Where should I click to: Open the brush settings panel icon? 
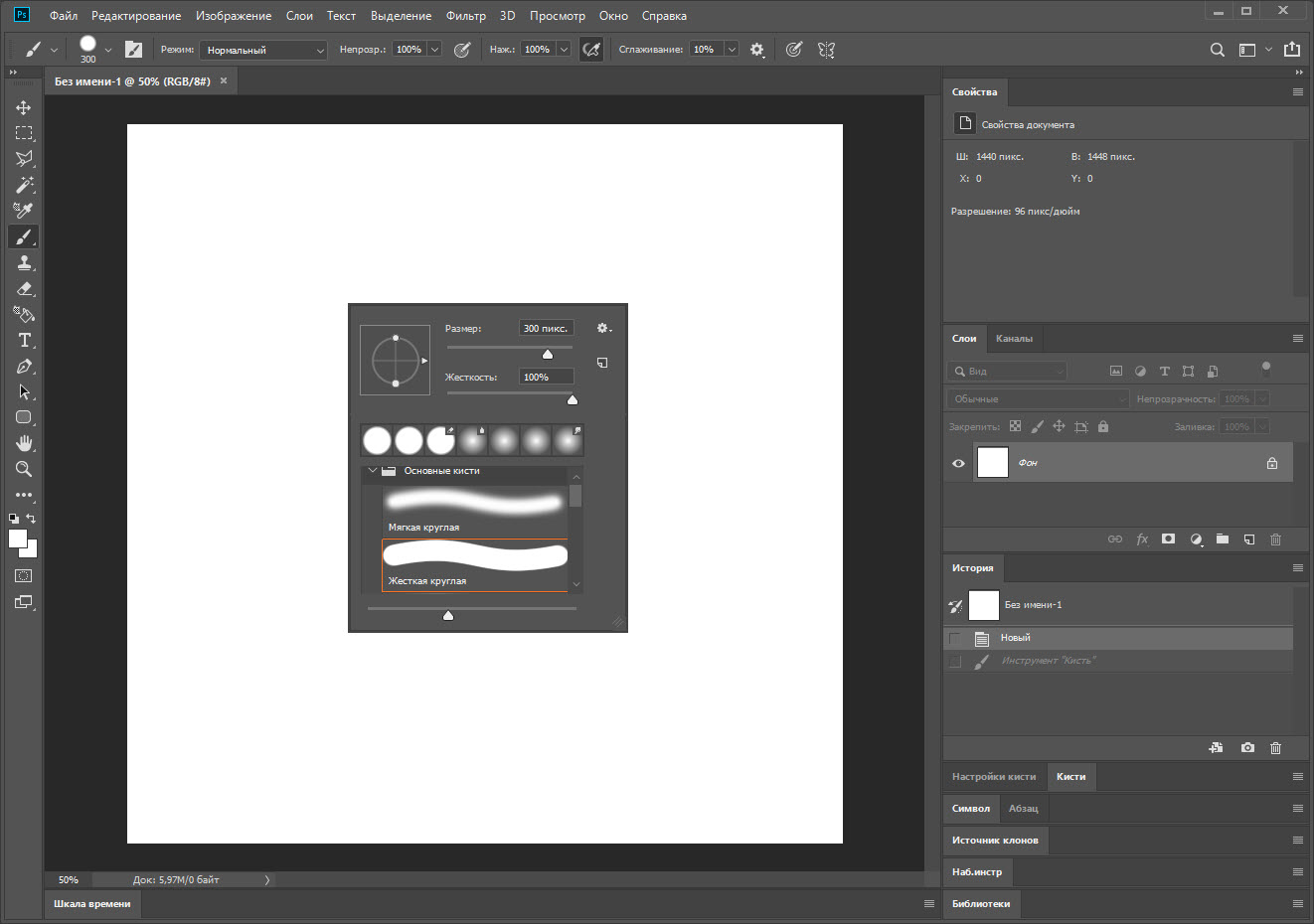point(134,50)
